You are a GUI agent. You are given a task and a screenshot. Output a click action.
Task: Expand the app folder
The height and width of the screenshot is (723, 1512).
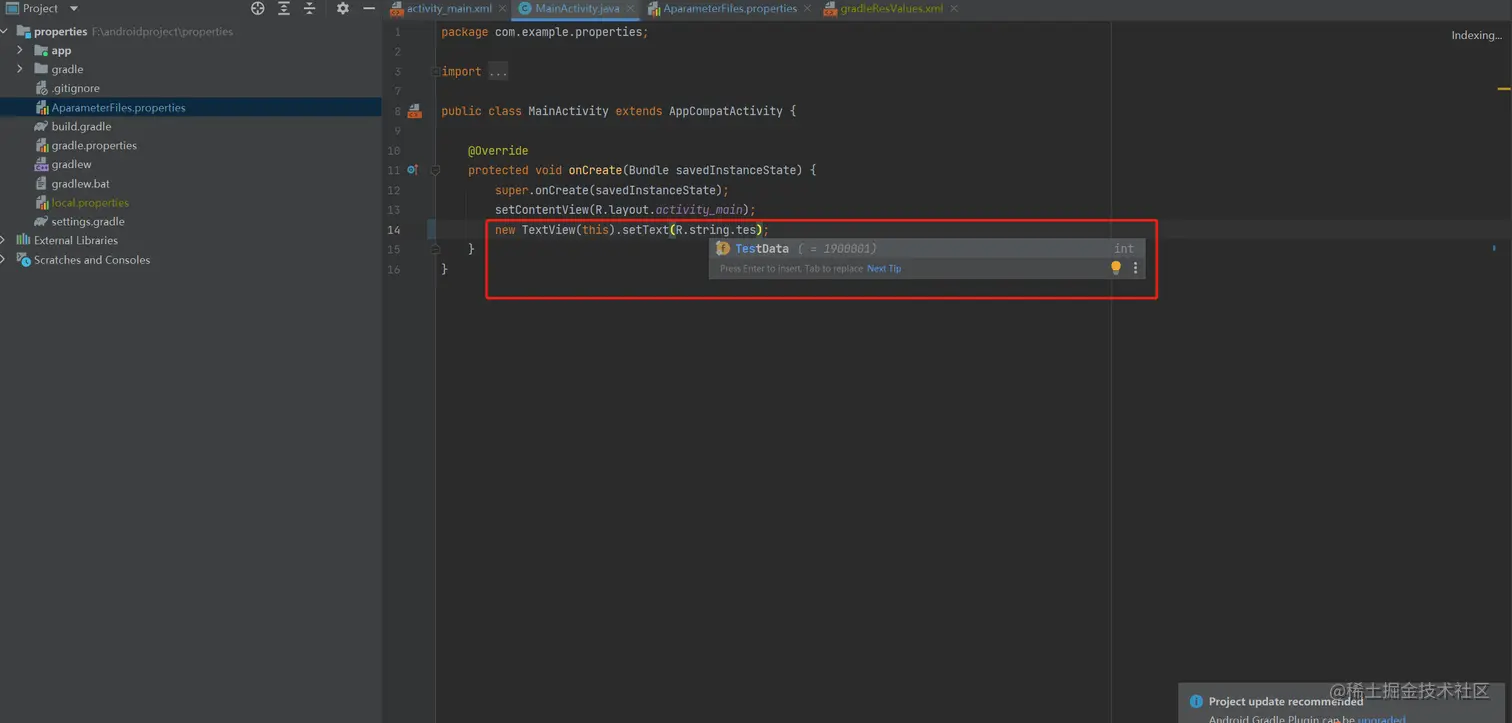click(x=20, y=50)
